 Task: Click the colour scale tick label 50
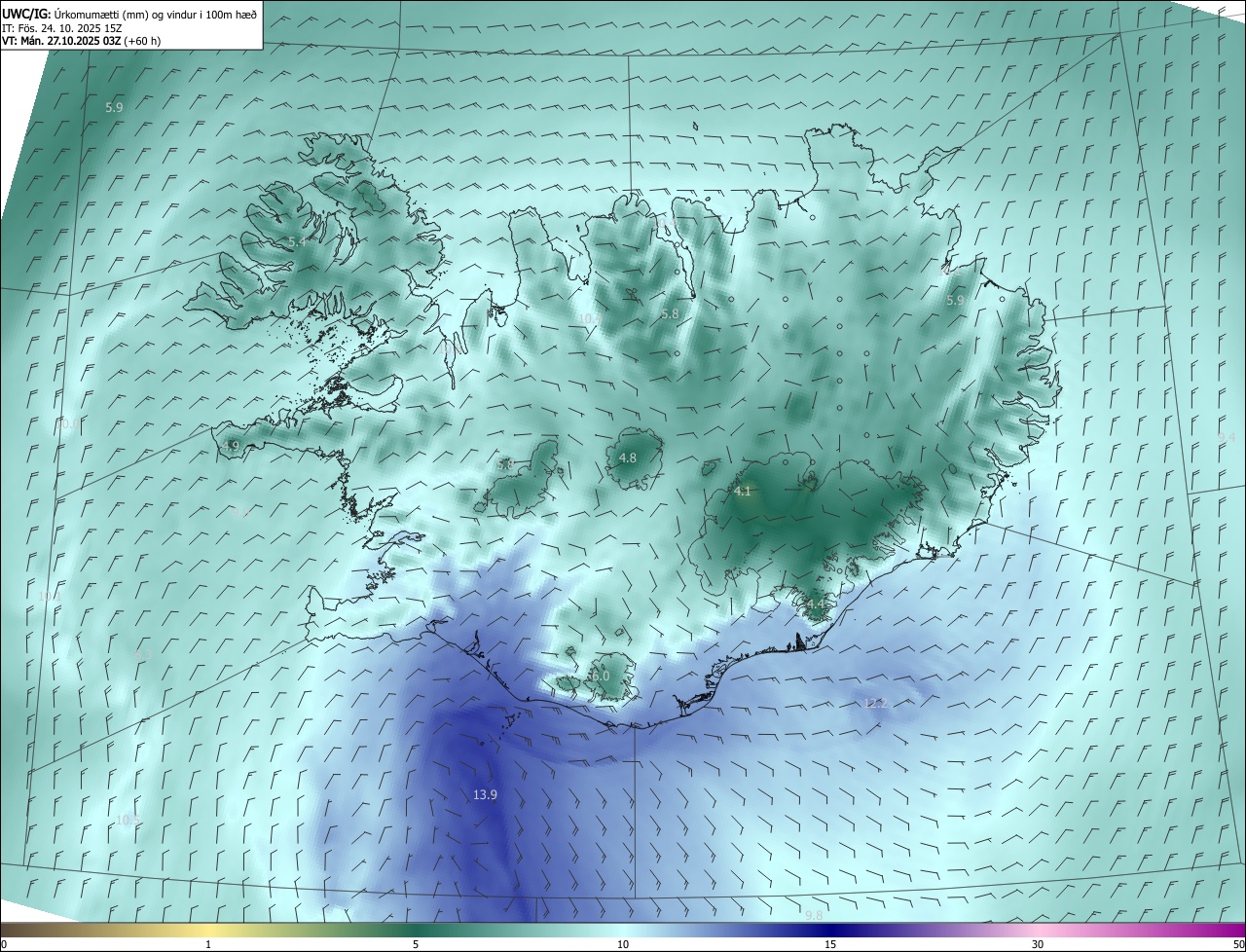pos(1238,944)
